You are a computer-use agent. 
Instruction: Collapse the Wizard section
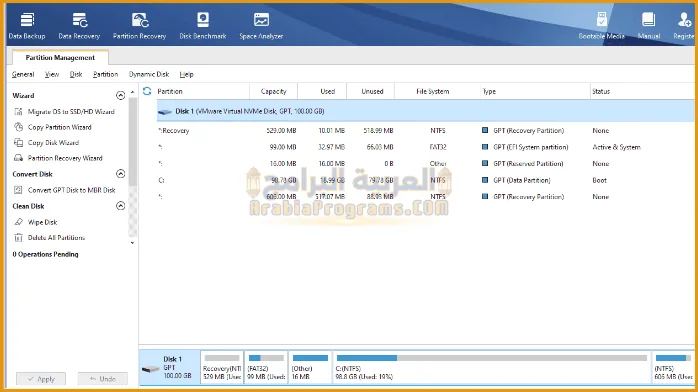pyautogui.click(x=120, y=95)
